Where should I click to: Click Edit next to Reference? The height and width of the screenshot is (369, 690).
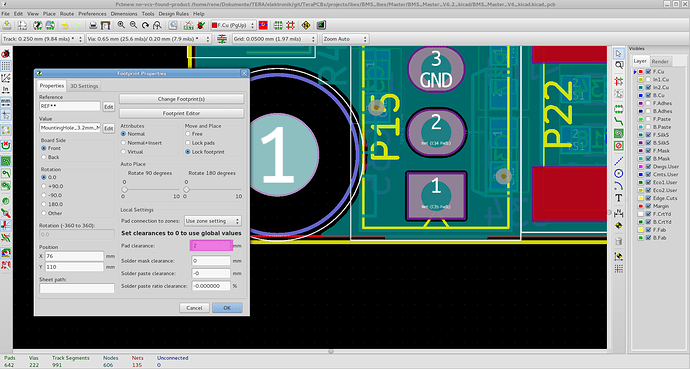tap(108, 107)
